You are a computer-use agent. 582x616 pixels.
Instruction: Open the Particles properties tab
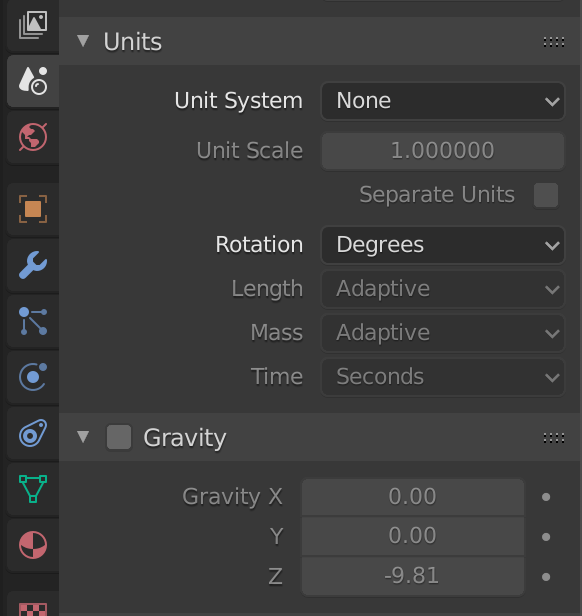click(x=33, y=321)
